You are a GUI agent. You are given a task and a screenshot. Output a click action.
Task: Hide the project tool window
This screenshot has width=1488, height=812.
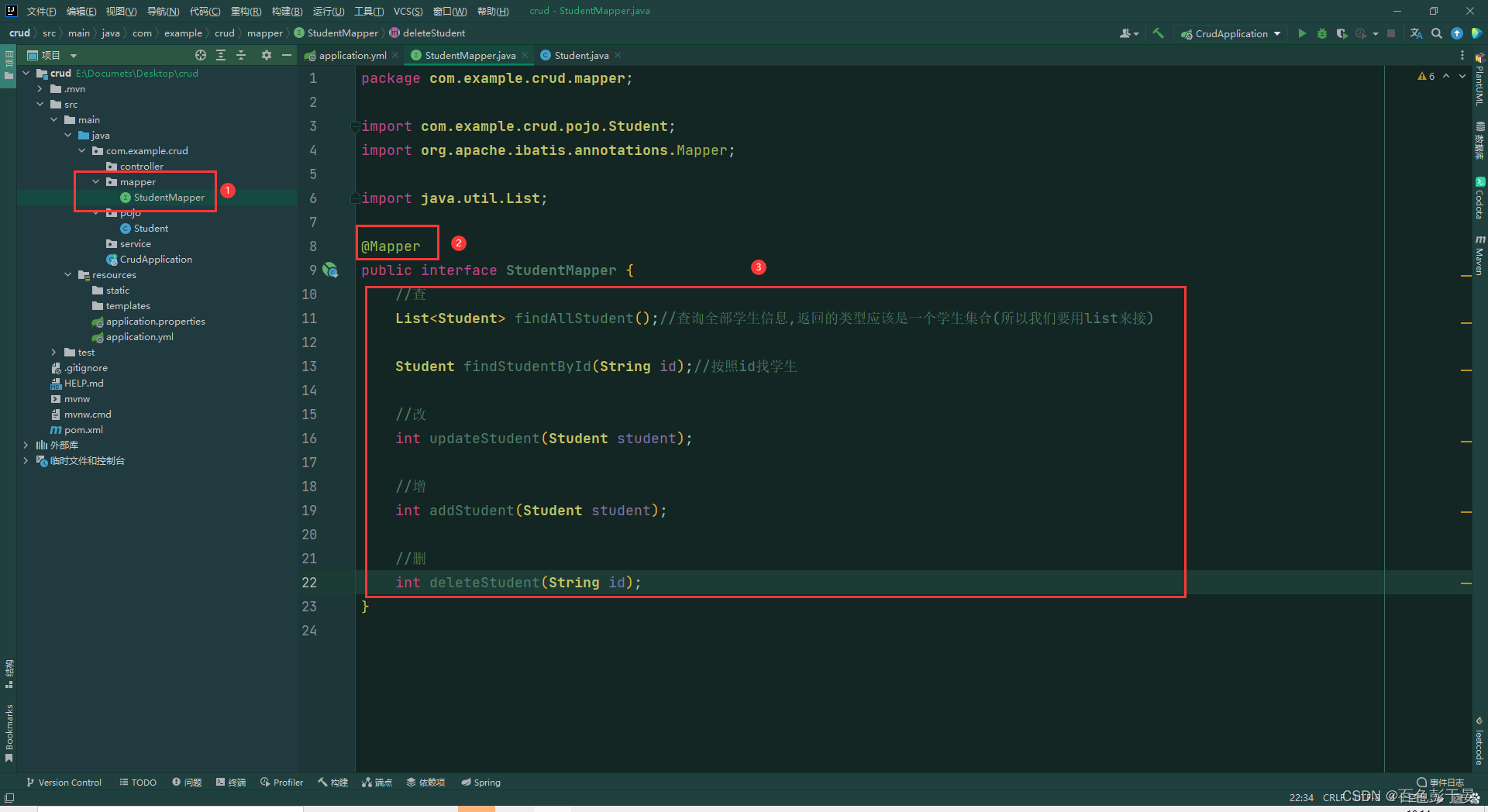pyautogui.click(x=287, y=55)
